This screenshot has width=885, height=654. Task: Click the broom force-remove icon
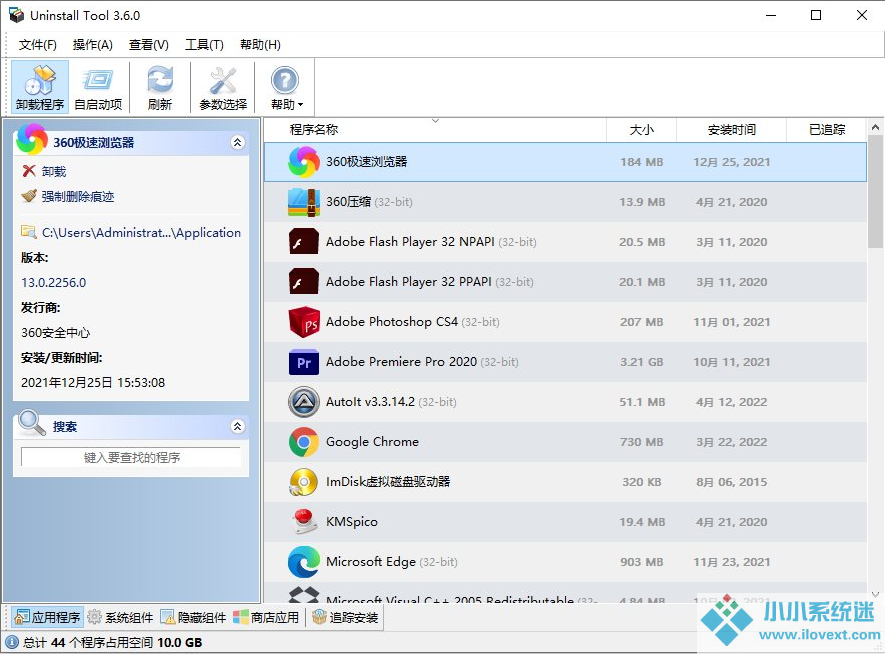pos(29,196)
